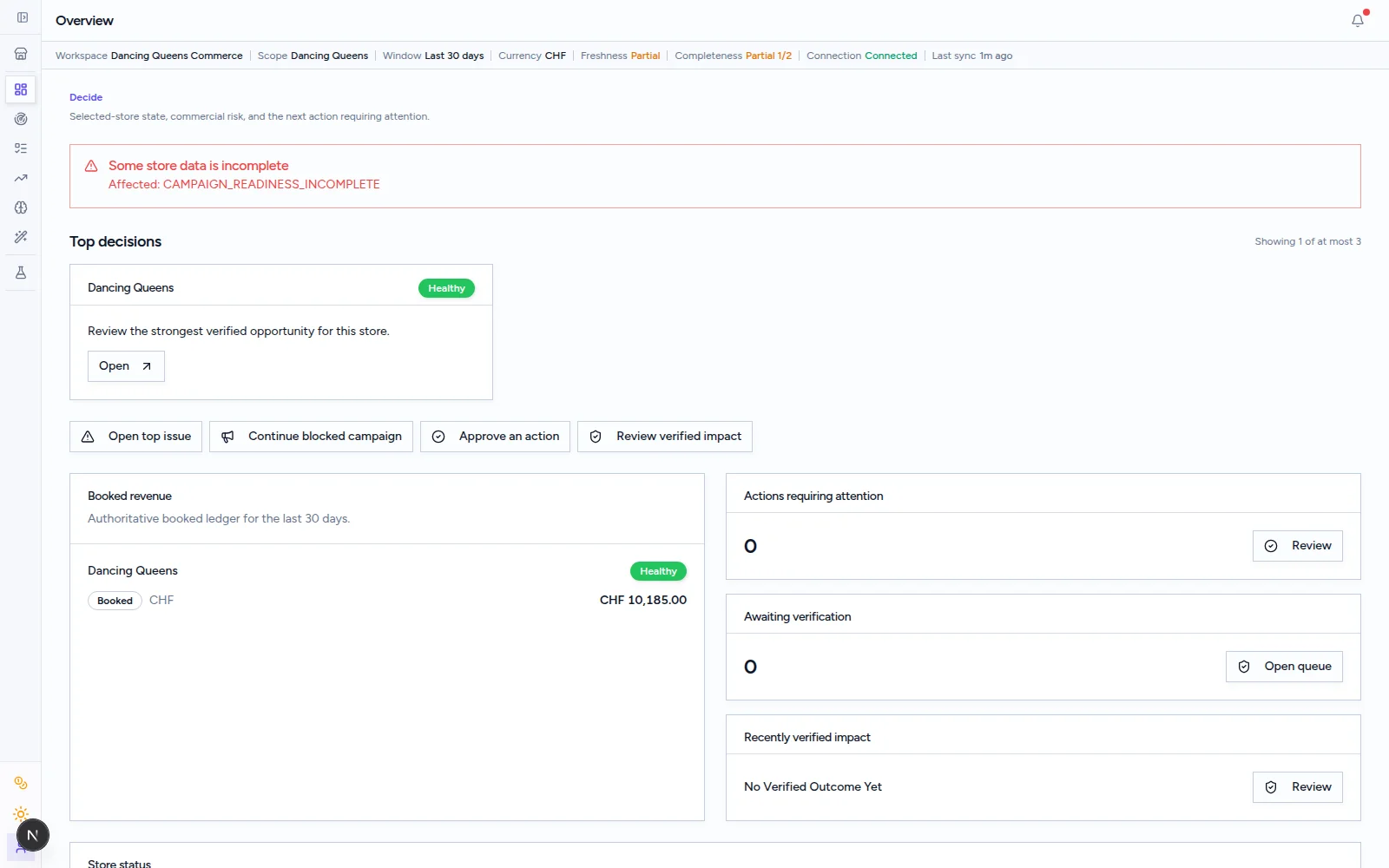Open the awaiting verification queue

point(1284,667)
